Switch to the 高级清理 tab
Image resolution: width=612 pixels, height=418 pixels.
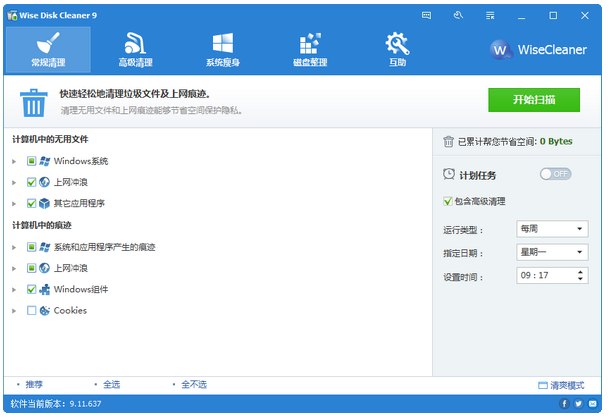[x=134, y=50]
